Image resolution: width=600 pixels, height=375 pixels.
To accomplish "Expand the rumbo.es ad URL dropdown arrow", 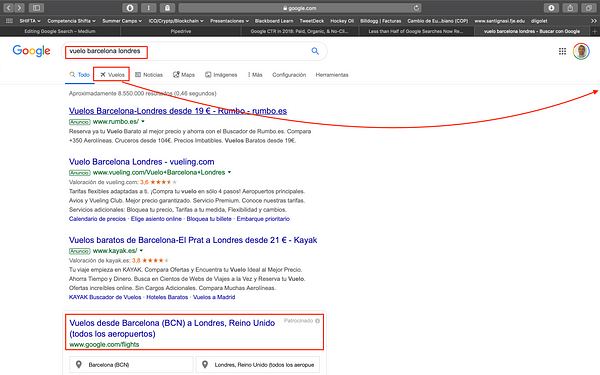I will click(x=143, y=121).
